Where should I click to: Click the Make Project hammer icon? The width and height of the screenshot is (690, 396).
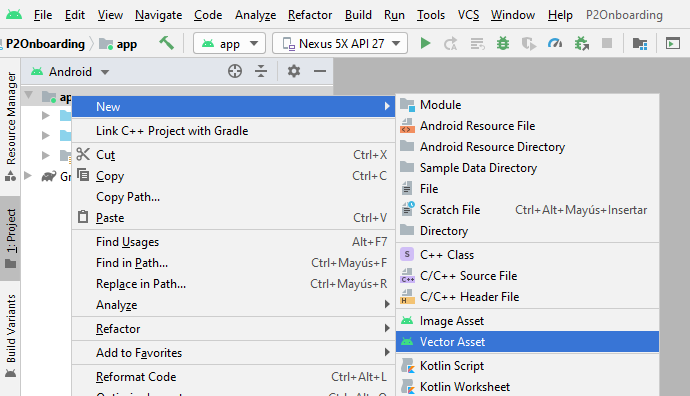166,43
